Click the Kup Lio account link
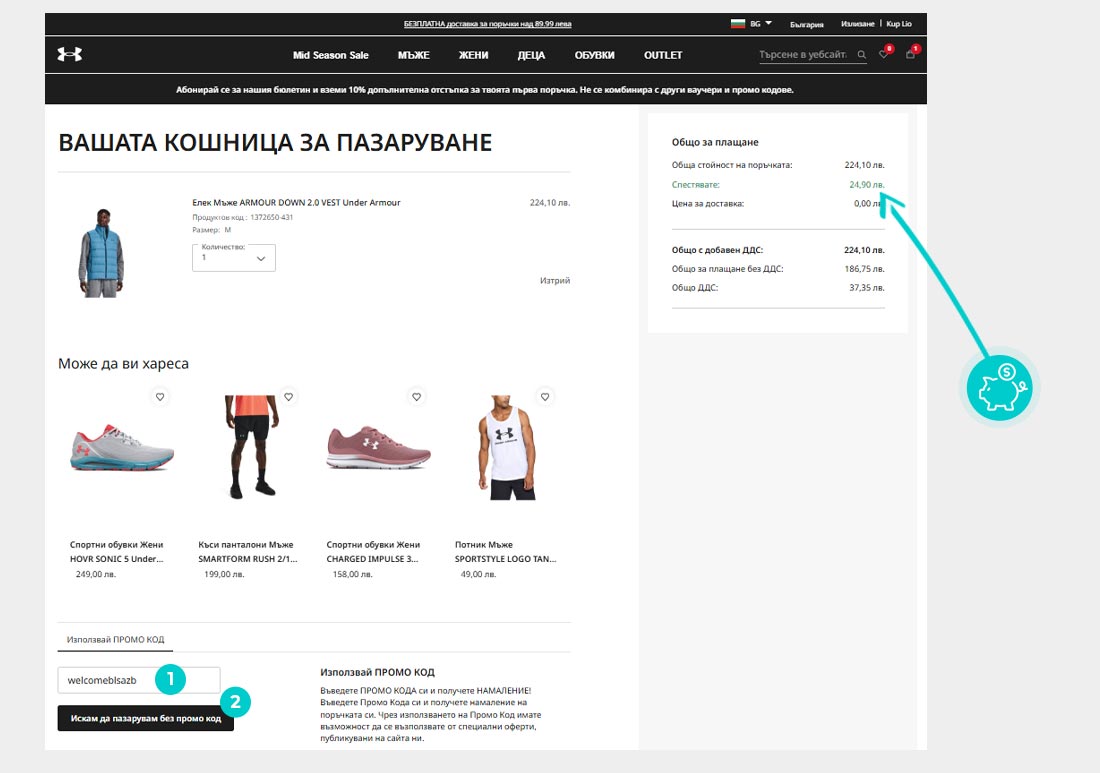Image resolution: width=1100 pixels, height=773 pixels. (x=899, y=24)
